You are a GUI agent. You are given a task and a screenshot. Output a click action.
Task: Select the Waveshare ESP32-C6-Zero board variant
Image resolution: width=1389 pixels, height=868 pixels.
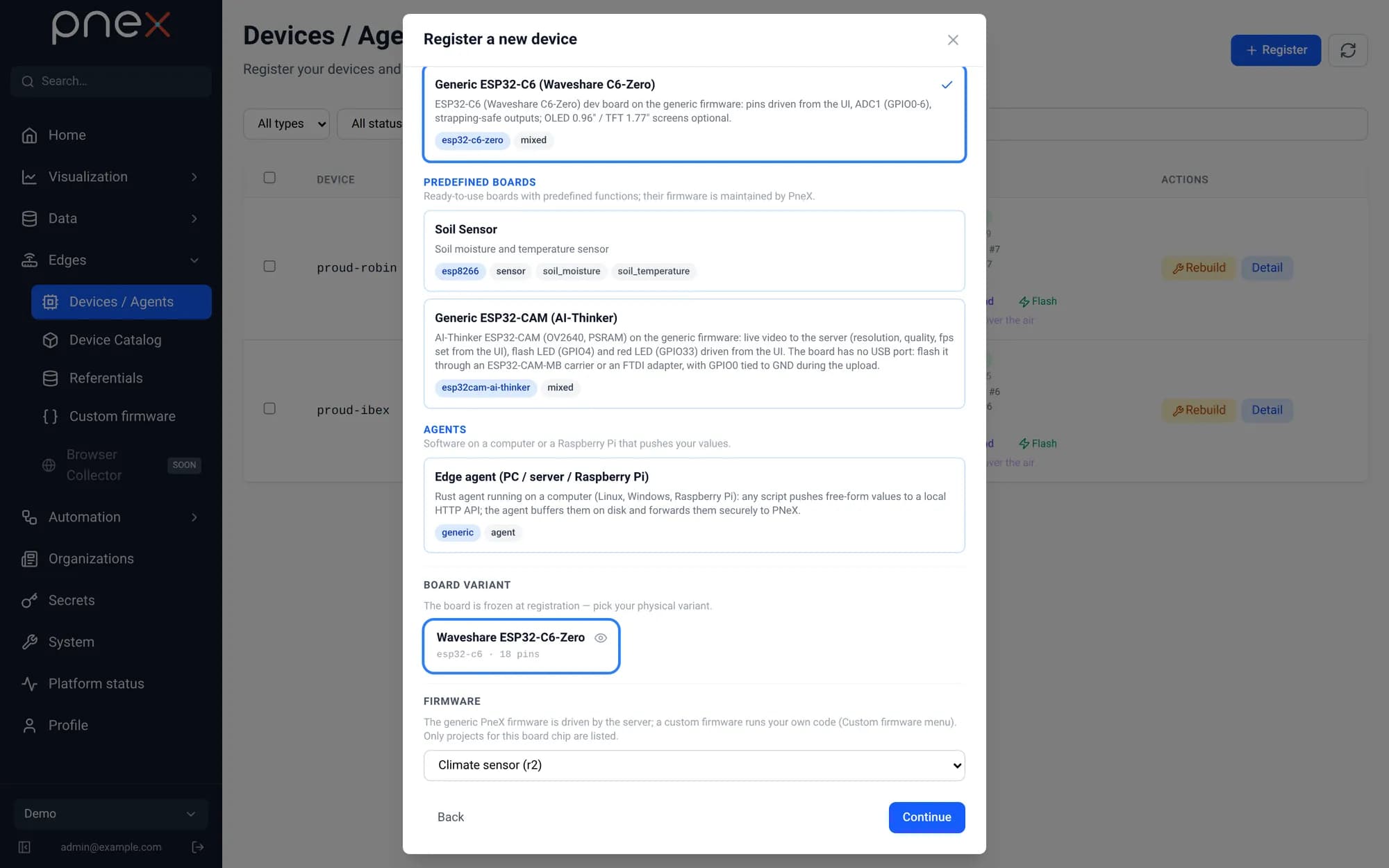click(x=521, y=646)
